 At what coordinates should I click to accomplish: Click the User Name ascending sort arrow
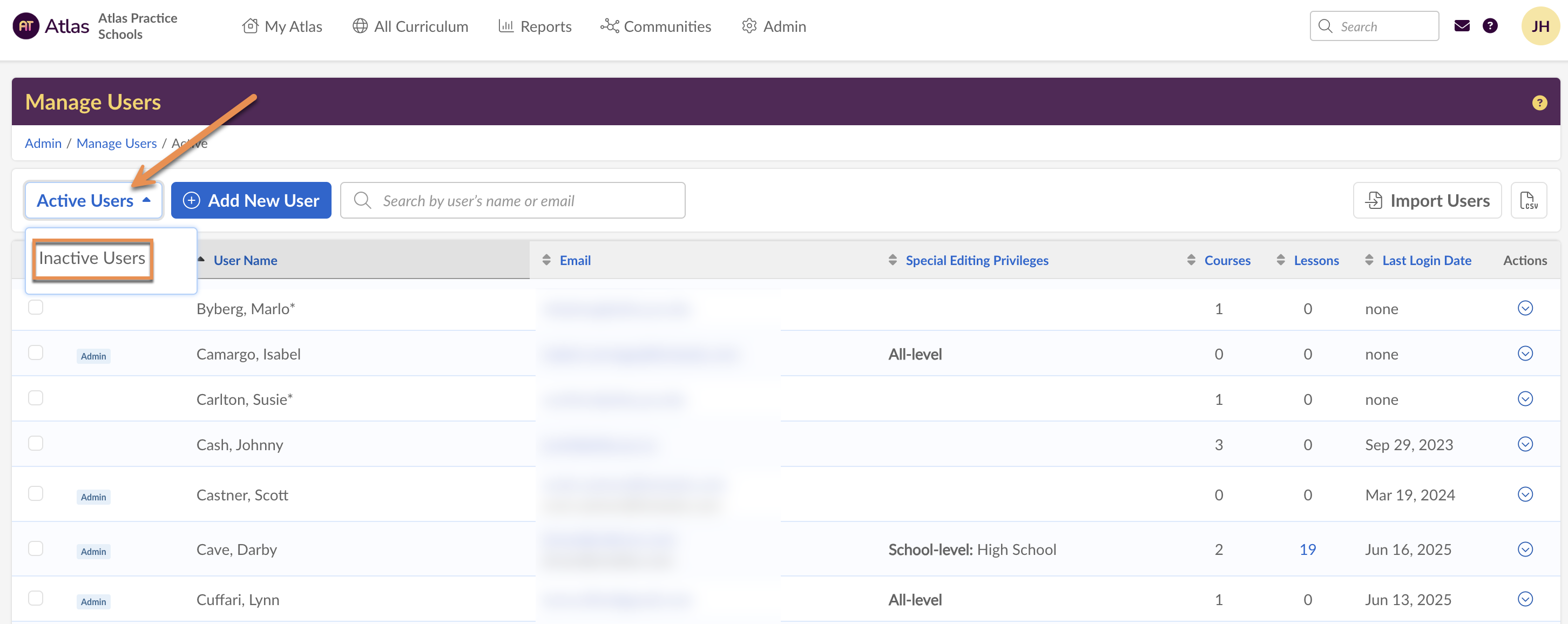tap(201, 259)
